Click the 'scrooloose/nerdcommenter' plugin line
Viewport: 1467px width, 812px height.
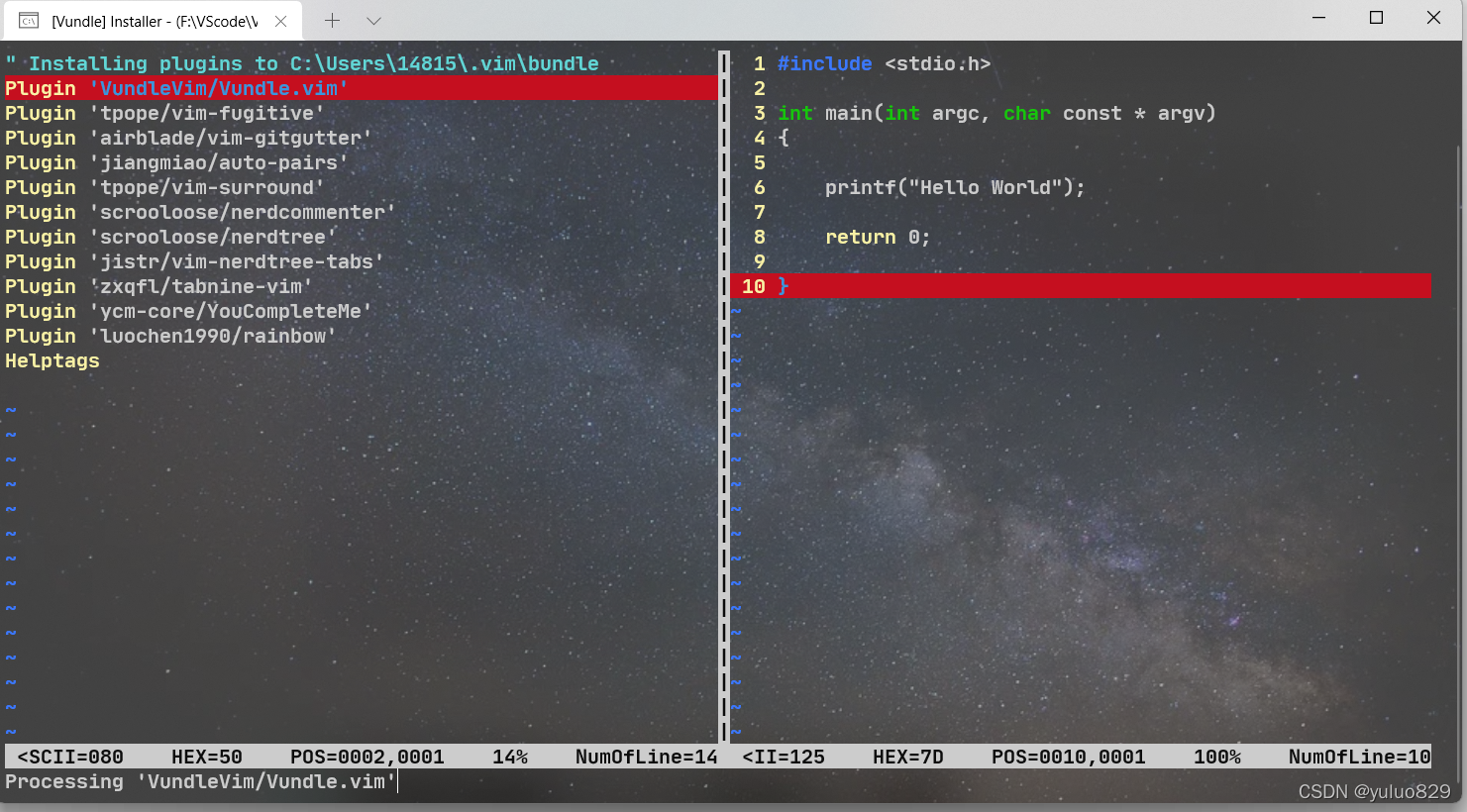click(x=200, y=212)
